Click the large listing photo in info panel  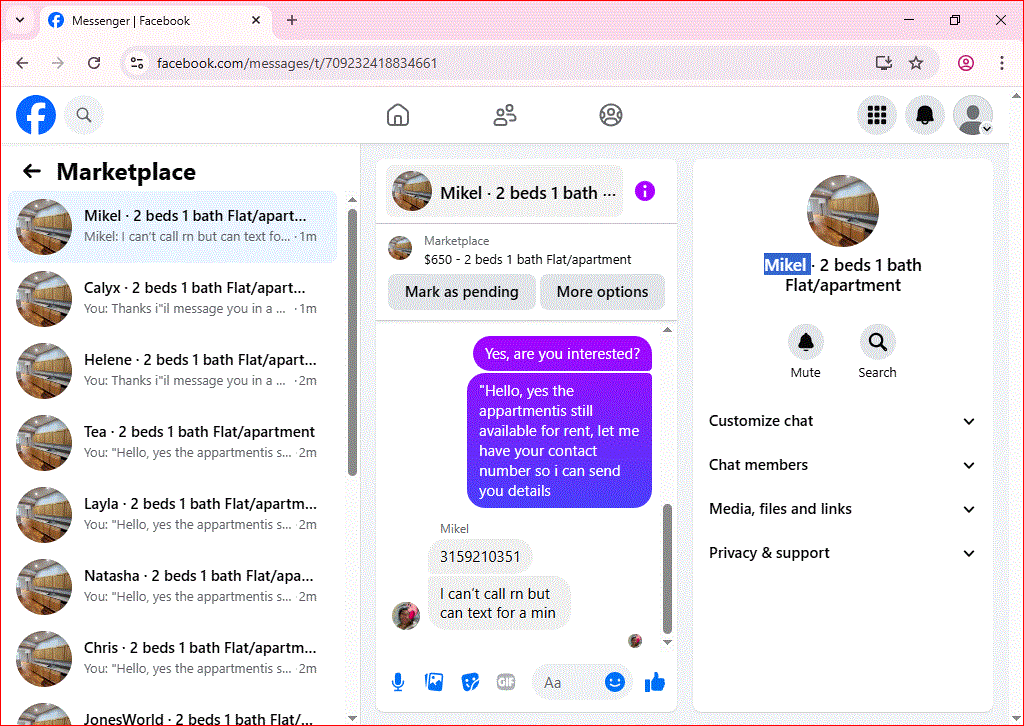(x=842, y=211)
